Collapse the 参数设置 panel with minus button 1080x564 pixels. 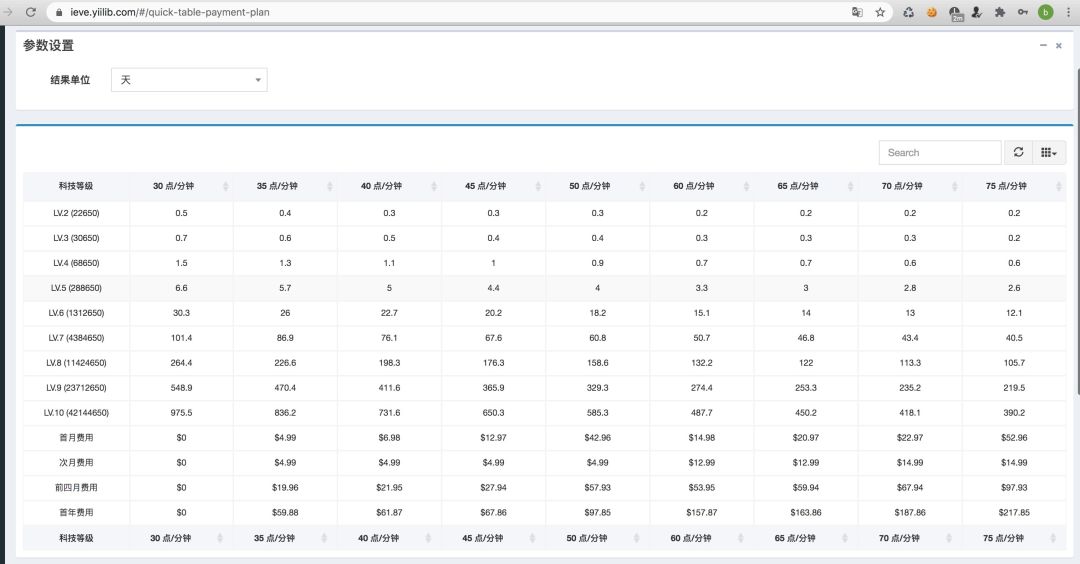tap(1043, 45)
